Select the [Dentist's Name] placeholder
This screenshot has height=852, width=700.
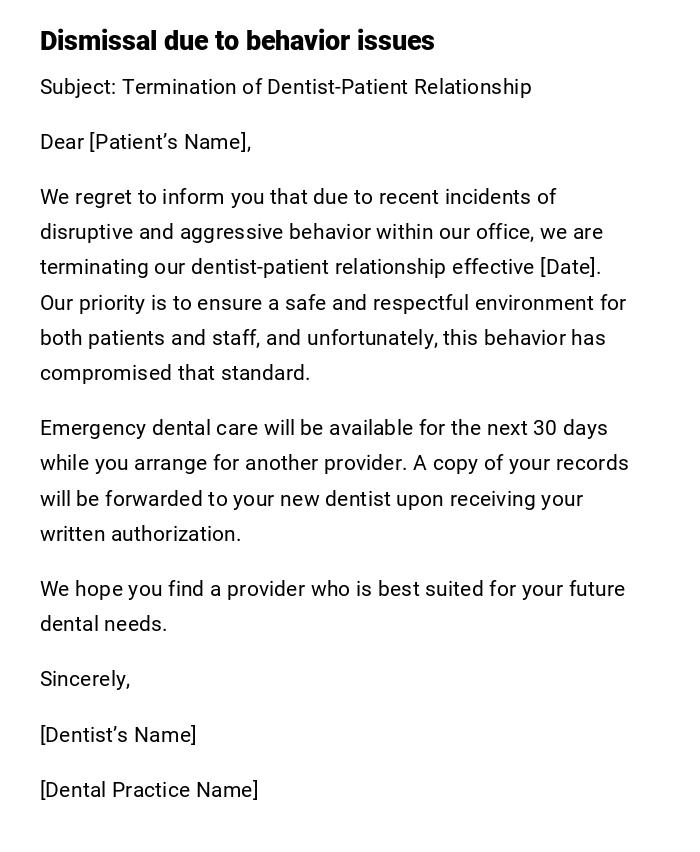tap(118, 735)
